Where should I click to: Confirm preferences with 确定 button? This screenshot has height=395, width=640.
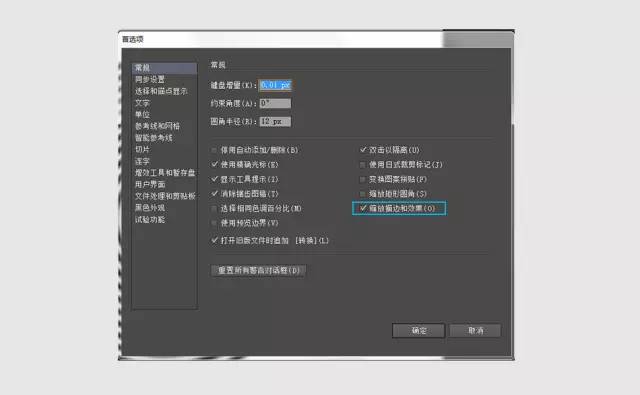tap(418, 331)
